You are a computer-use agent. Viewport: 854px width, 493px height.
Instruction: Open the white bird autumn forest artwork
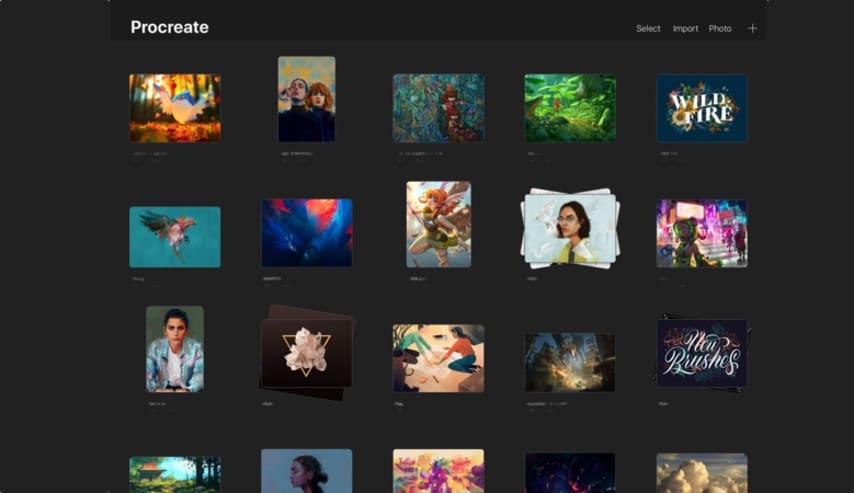pos(175,108)
